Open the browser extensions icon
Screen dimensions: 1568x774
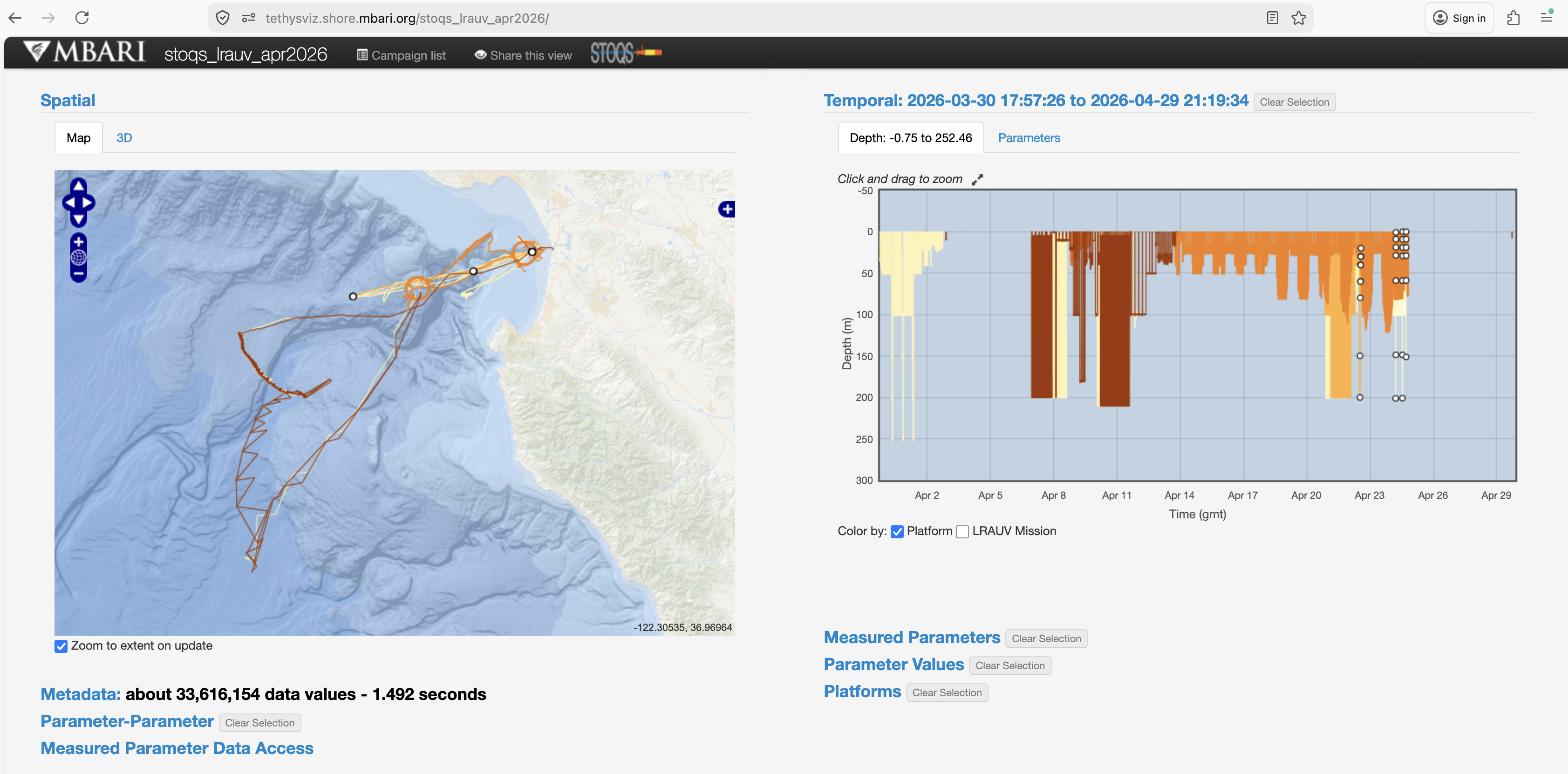(1513, 18)
